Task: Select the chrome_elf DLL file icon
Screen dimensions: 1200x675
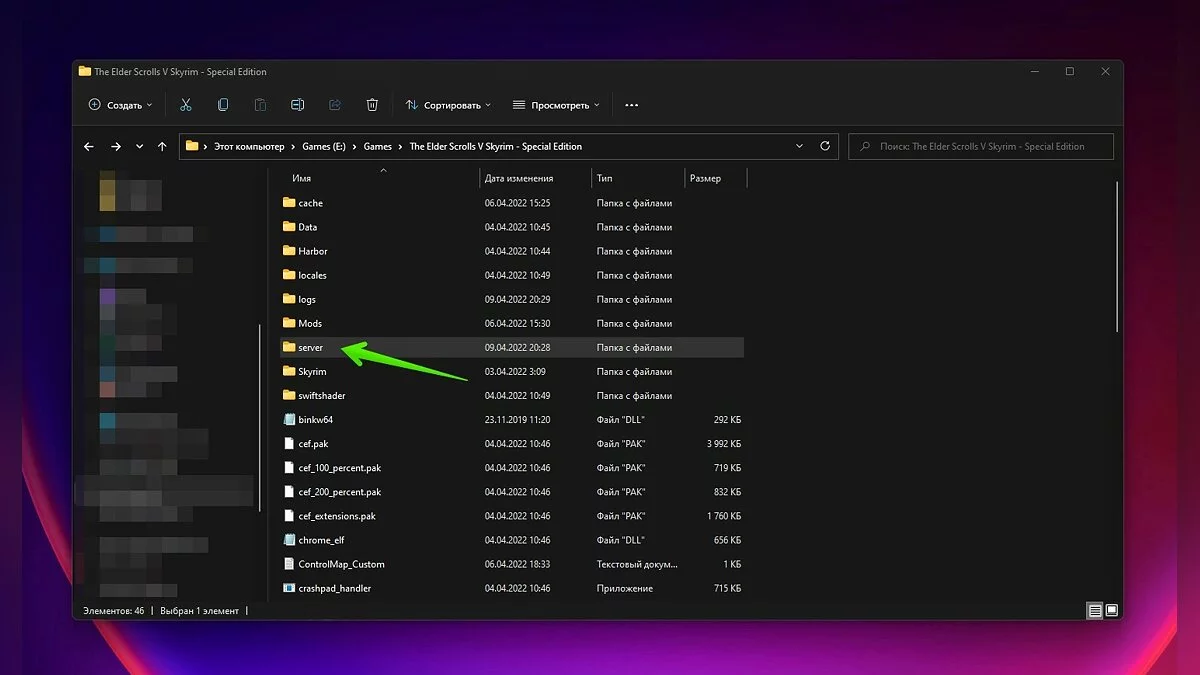Action: point(289,540)
